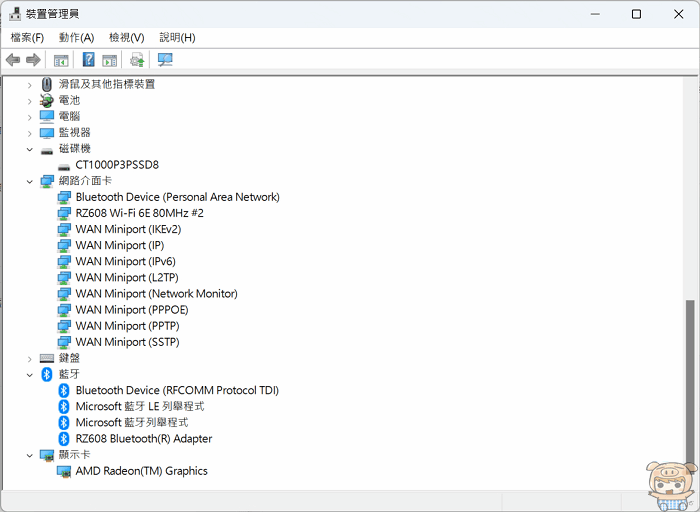Expand the 電池 category

29,100
